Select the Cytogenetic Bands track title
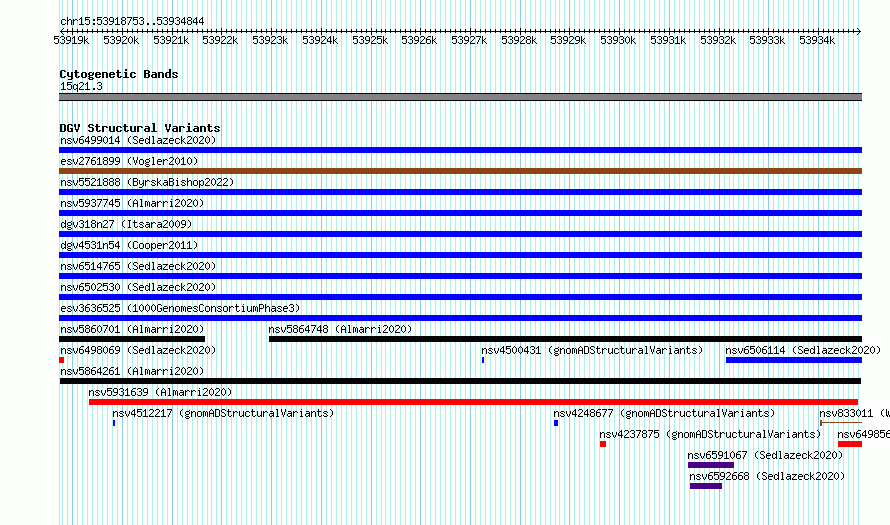 pos(119,74)
